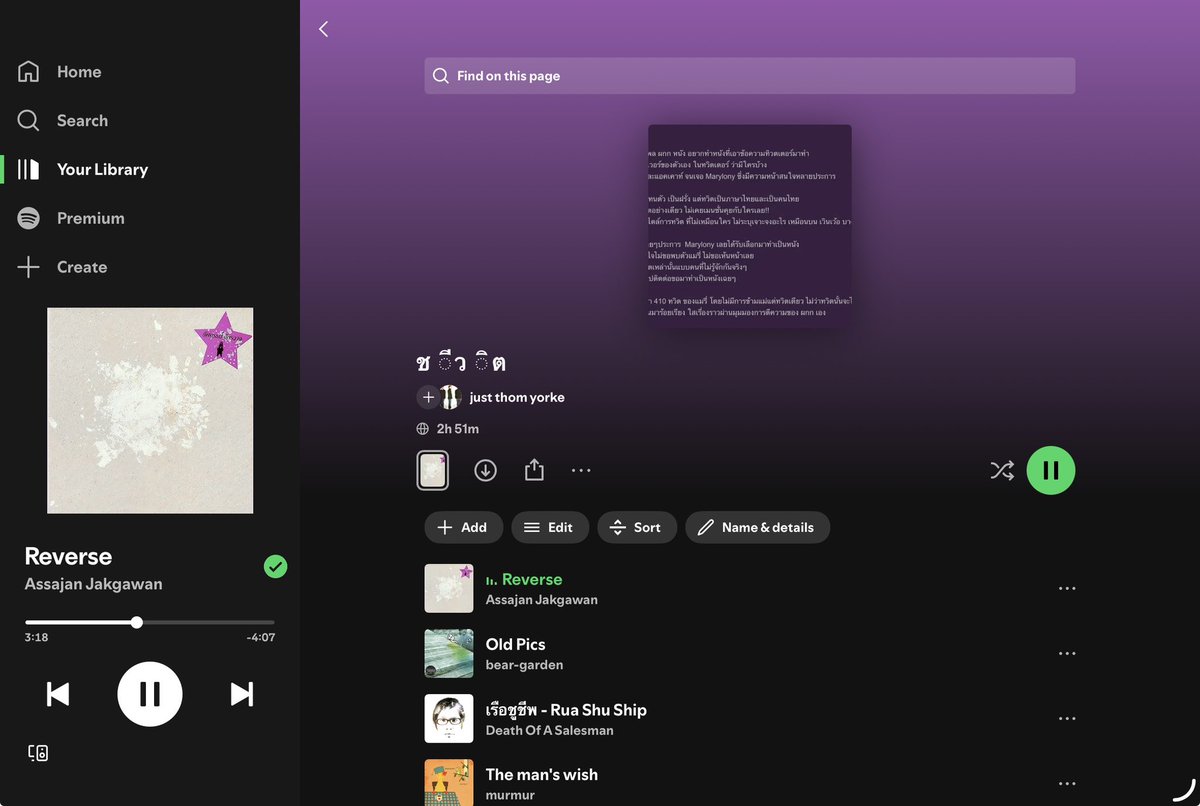The height and width of the screenshot is (806, 1200).
Task: Select The man's wish track
Action: pyautogui.click(x=541, y=774)
